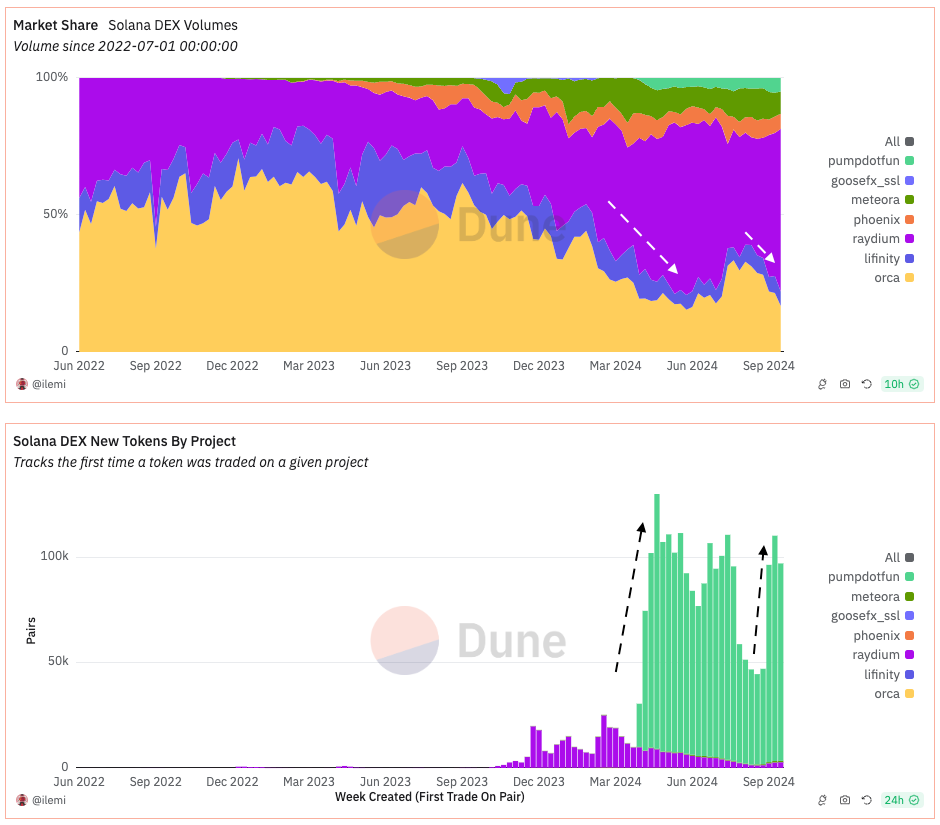Click meteora green swatch in New Tokens legend

(909, 597)
